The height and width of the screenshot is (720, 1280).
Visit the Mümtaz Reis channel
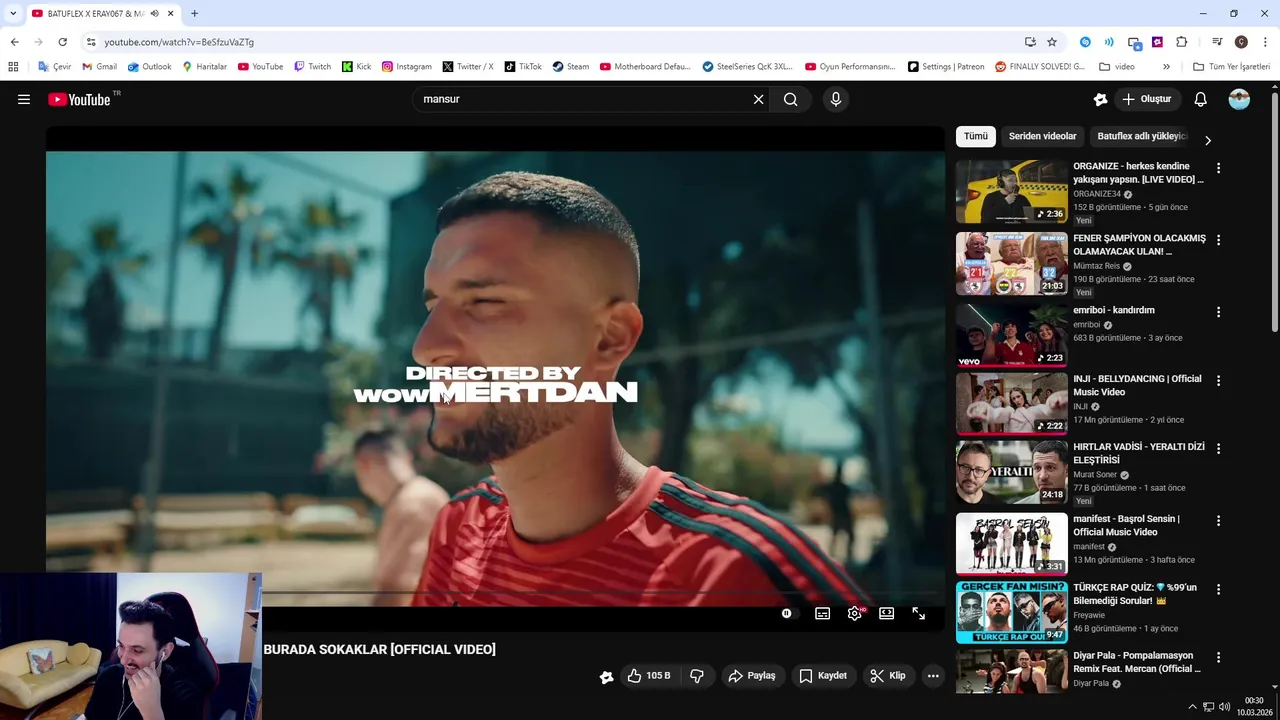point(1096,266)
